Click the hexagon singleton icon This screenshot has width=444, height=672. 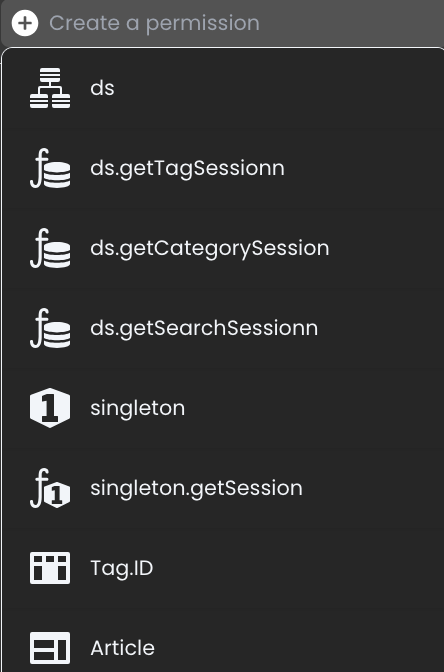pyautogui.click(x=50, y=408)
